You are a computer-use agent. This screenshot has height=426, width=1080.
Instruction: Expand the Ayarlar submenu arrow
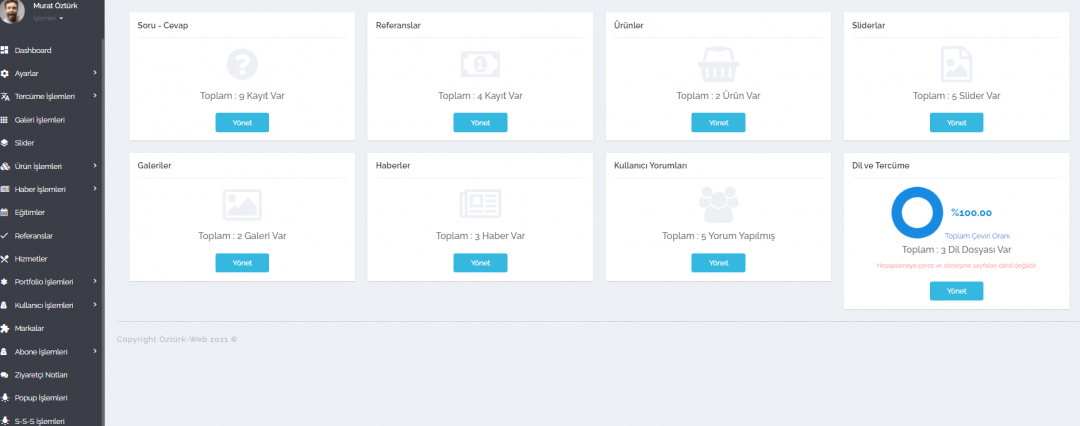coord(95,73)
